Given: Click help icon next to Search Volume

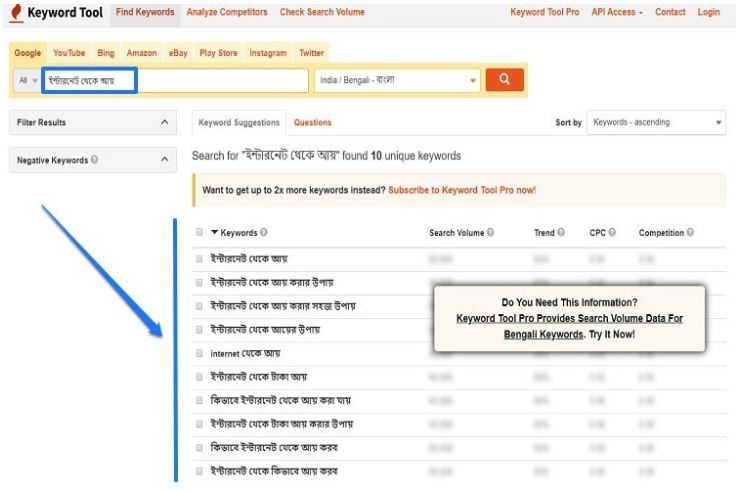Looking at the screenshot, I should [x=491, y=233].
